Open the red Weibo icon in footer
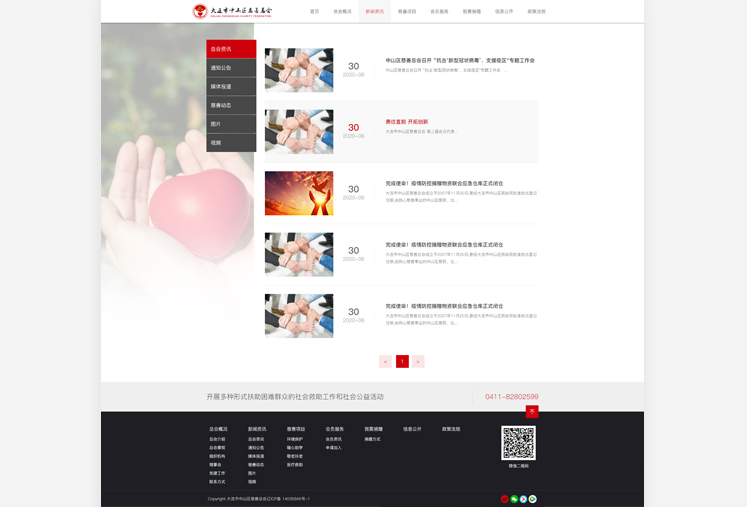The width and height of the screenshot is (747, 507). [x=505, y=499]
